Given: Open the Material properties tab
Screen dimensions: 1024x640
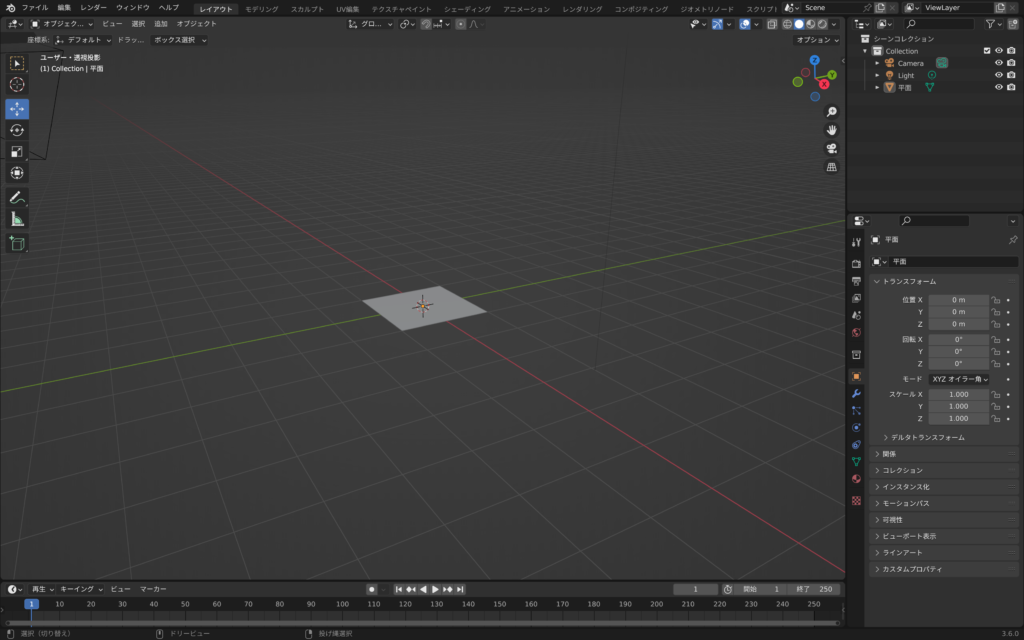Looking at the screenshot, I should (x=856, y=479).
